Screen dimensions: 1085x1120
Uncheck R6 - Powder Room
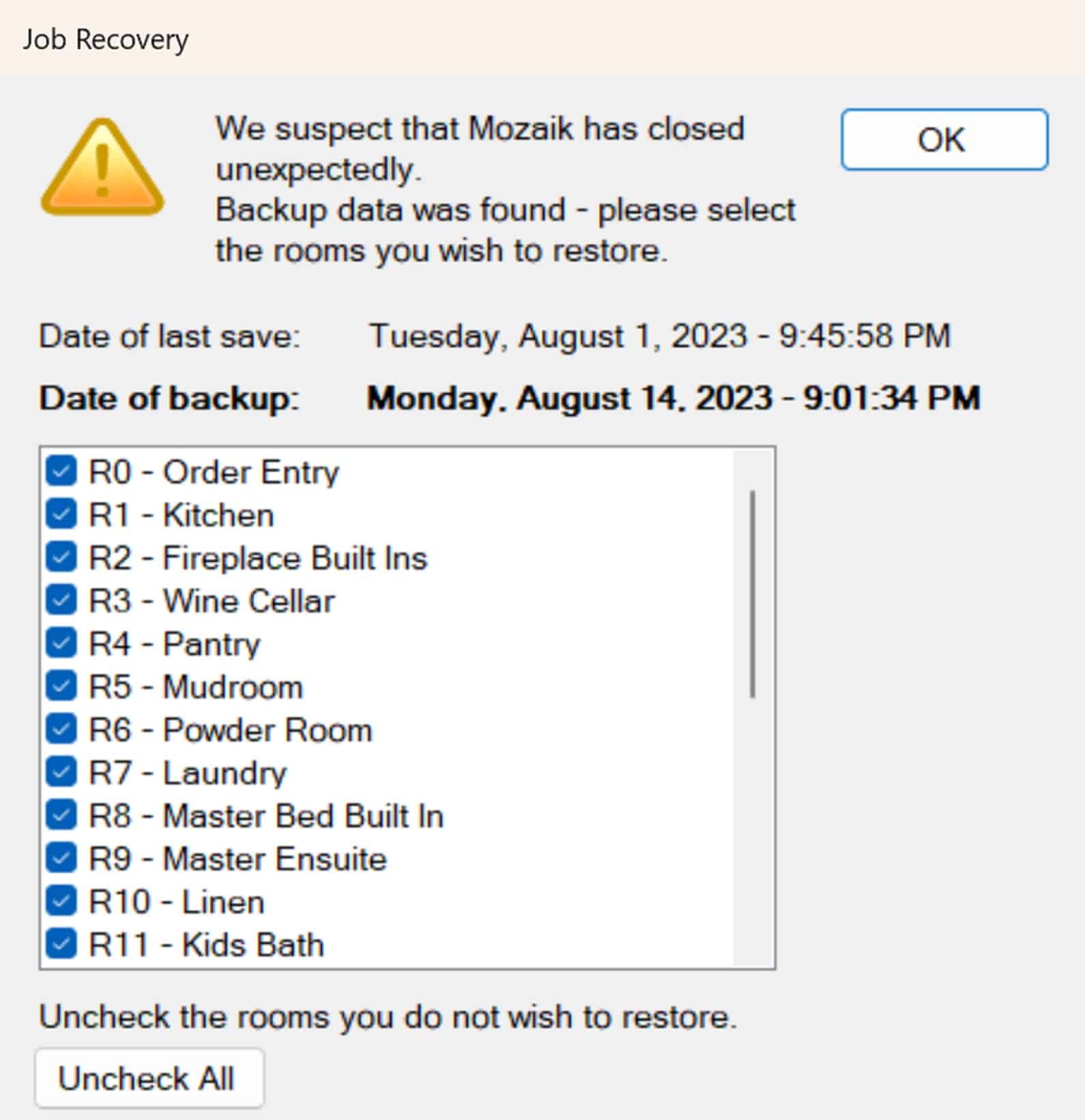tap(61, 730)
